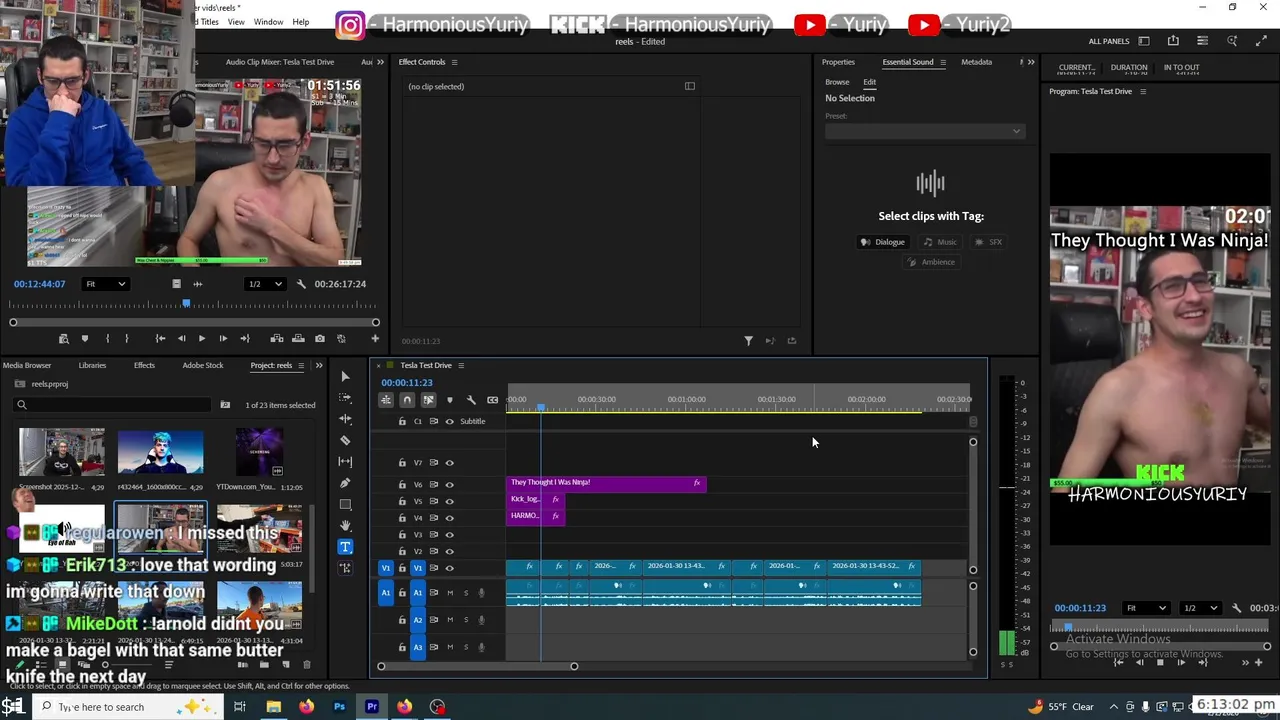
Task: Open Tesla Test Drive timeline panel menu
Action: tap(460, 365)
